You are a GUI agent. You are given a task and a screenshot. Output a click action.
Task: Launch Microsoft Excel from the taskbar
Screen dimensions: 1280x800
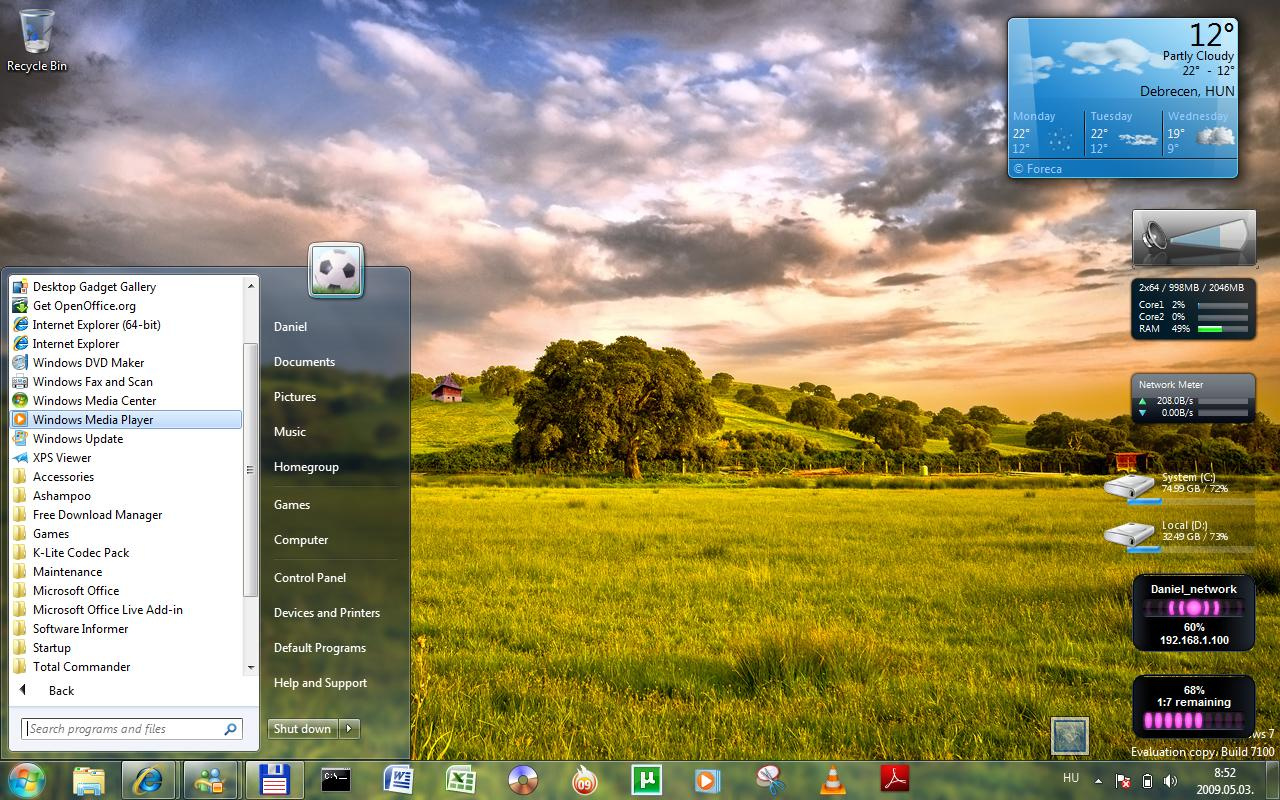coord(459,780)
